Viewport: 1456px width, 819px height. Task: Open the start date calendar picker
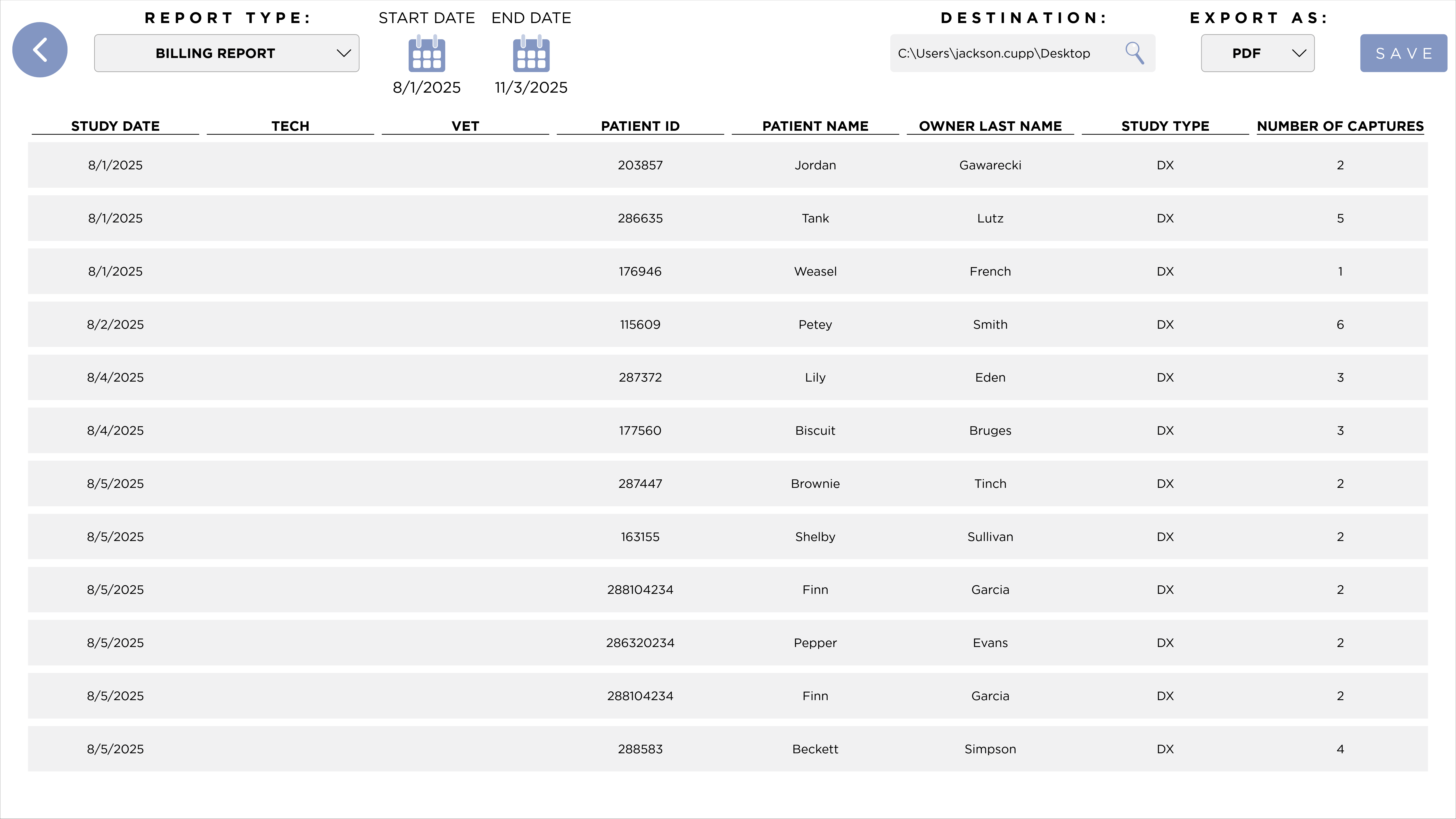point(426,54)
